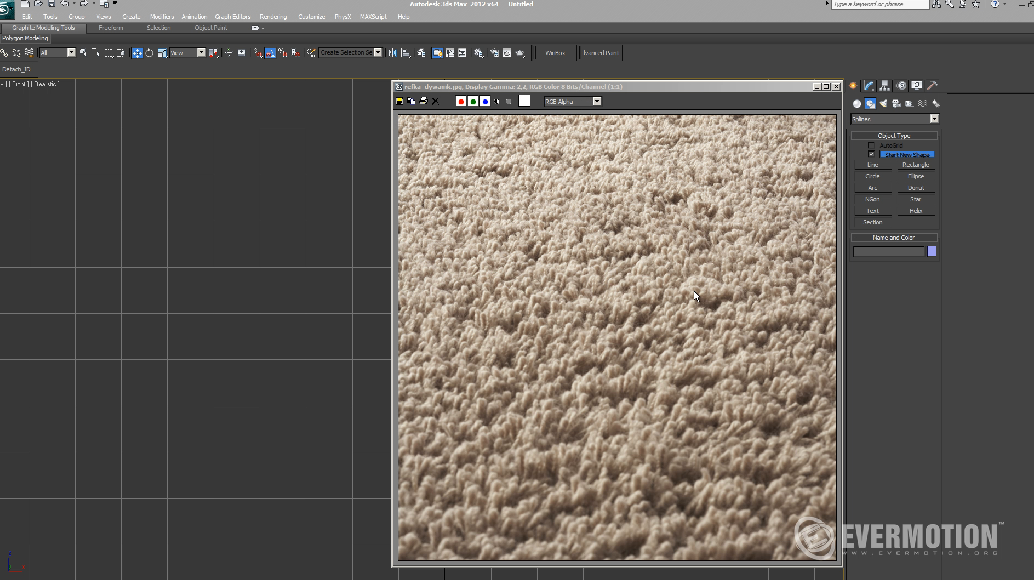This screenshot has height=580, width=1034.
Task: Open the Display command panel tab
Action: [917, 86]
